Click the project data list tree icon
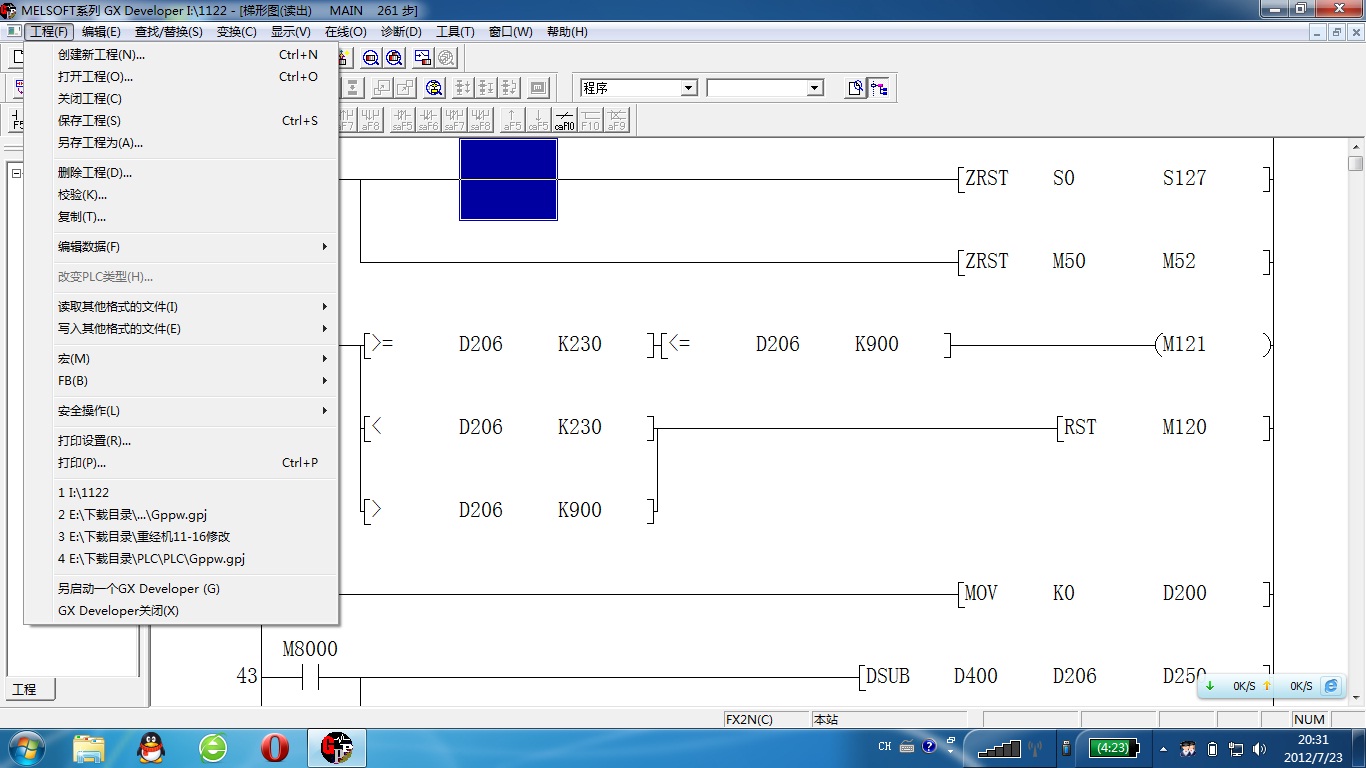The height and width of the screenshot is (768, 1366). 879,88
